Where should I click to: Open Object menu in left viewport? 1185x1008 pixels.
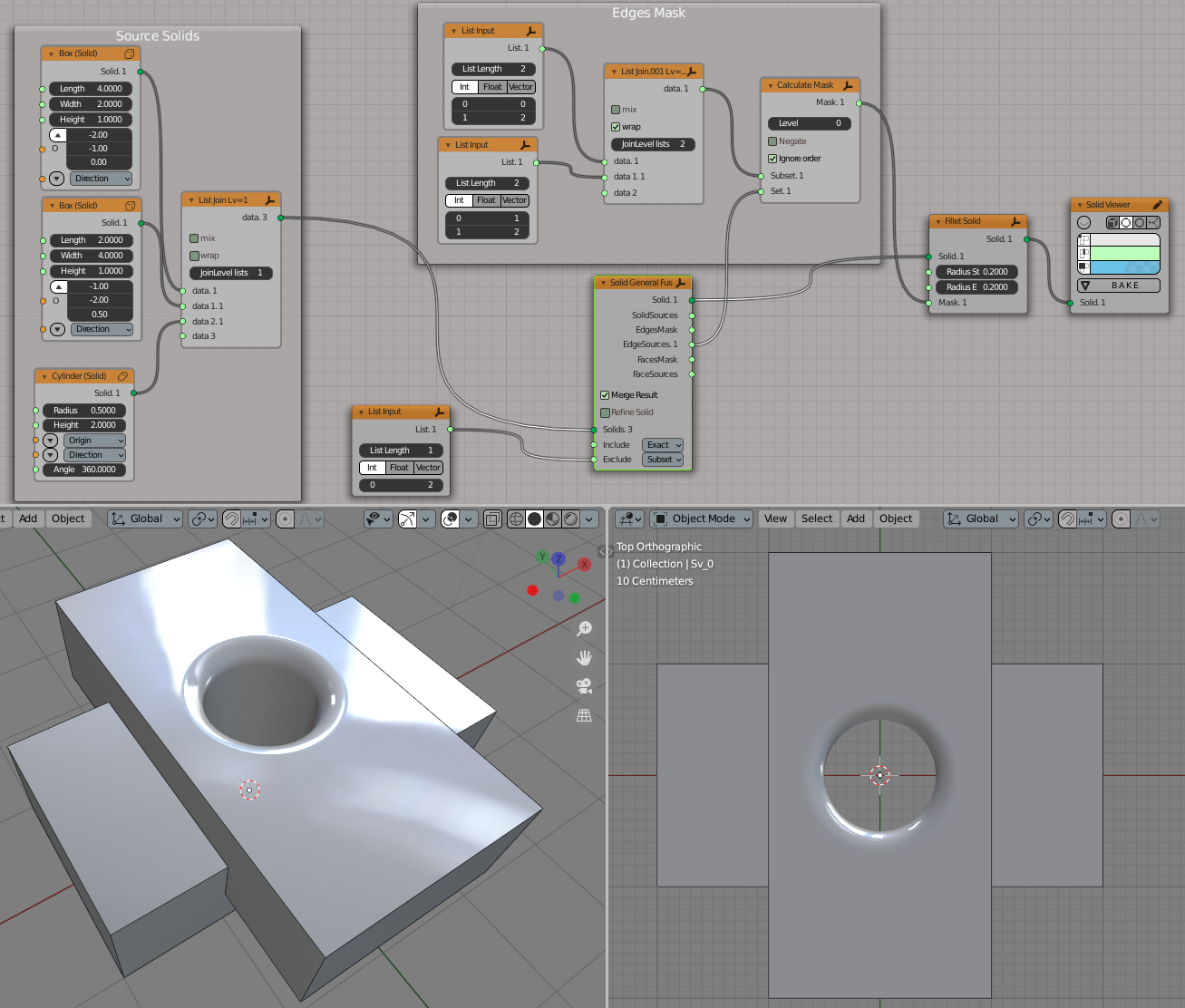point(68,519)
